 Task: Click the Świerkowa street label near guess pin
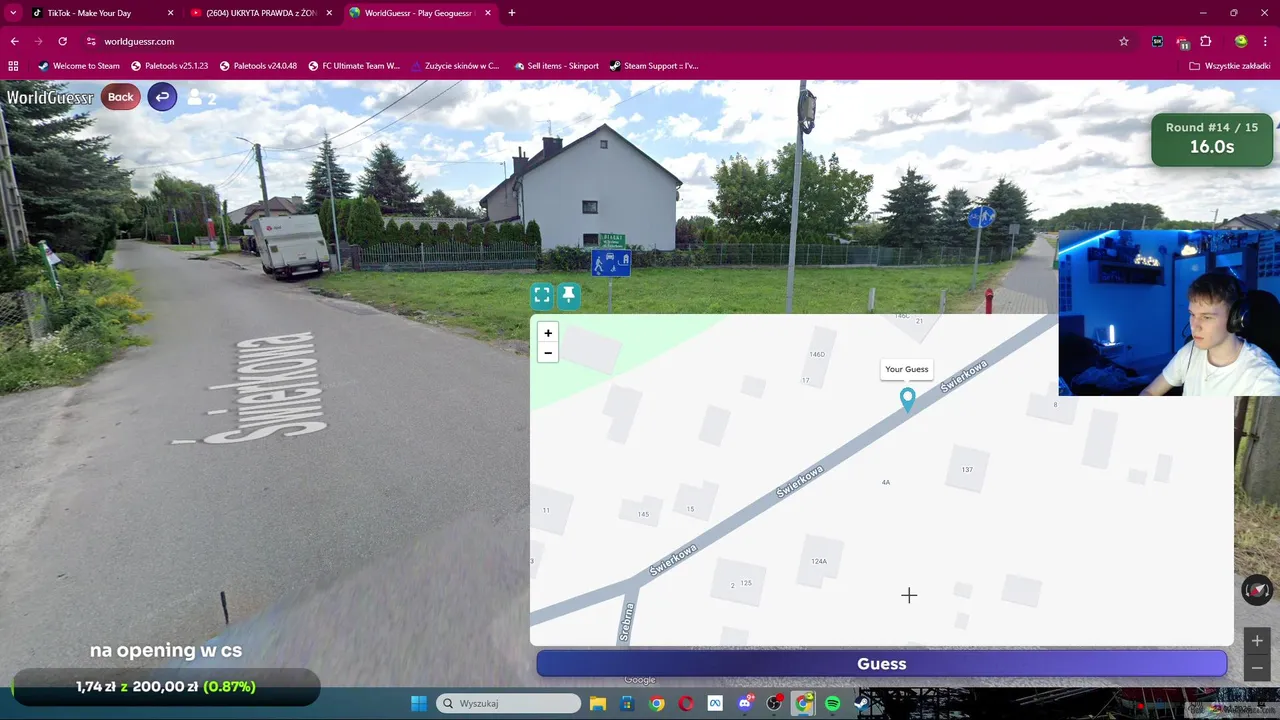click(964, 376)
